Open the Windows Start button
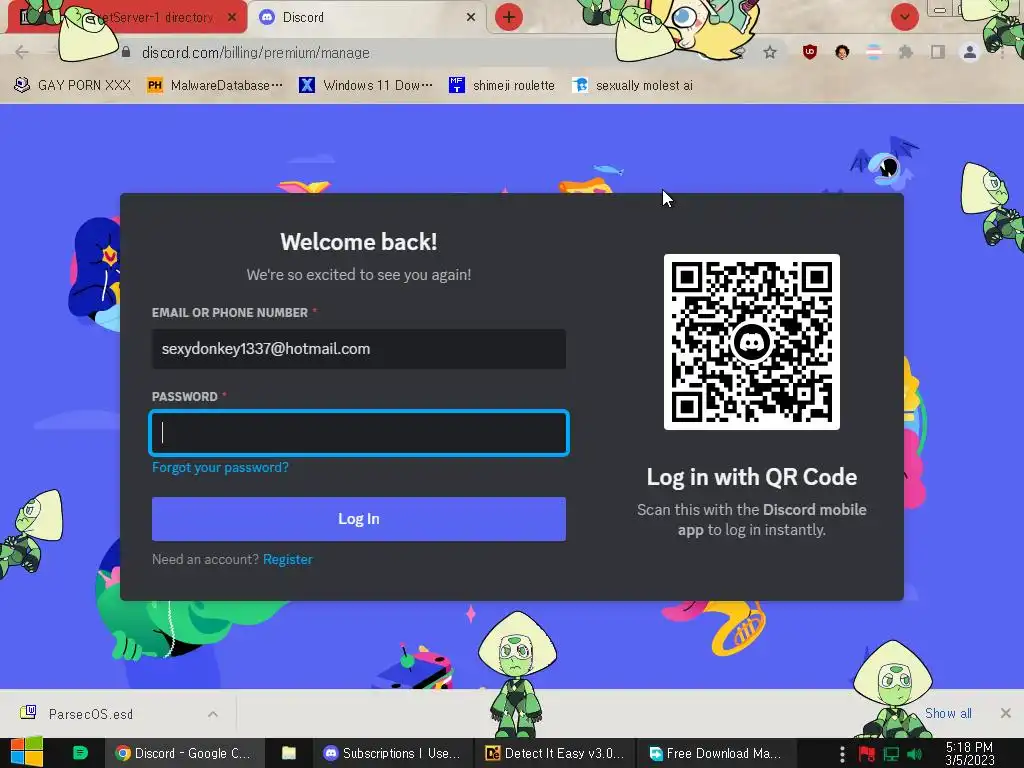The image size is (1024, 768). [x=27, y=753]
